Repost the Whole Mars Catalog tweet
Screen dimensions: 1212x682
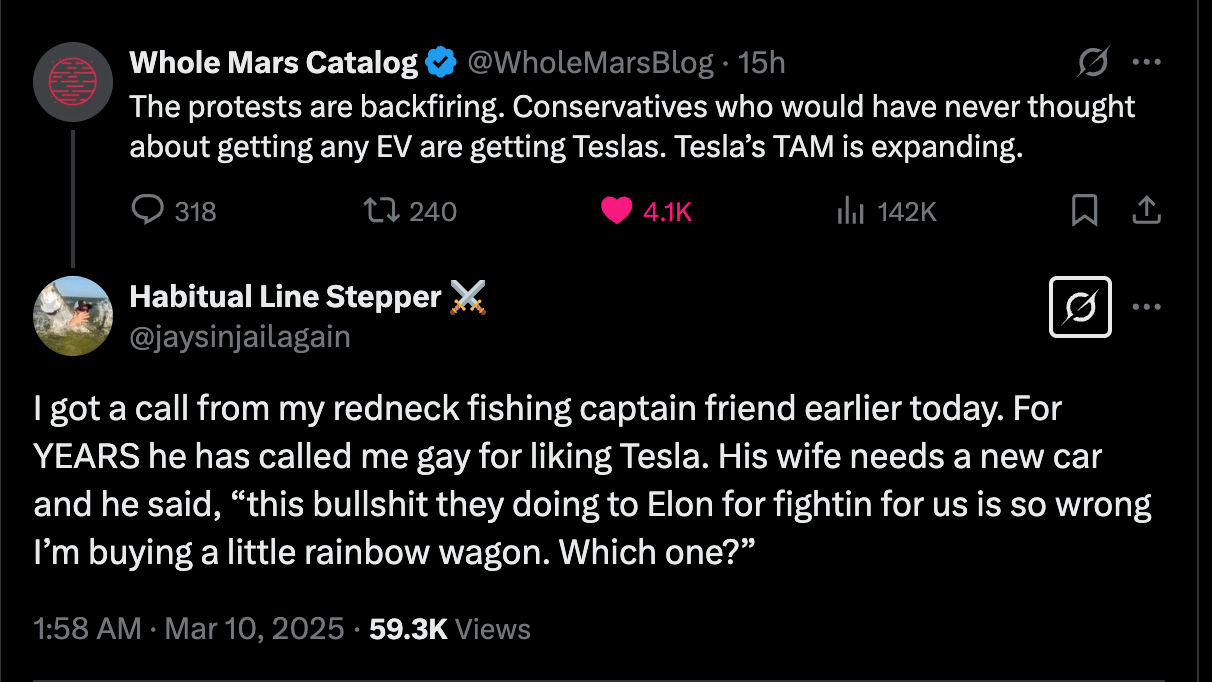[376, 211]
